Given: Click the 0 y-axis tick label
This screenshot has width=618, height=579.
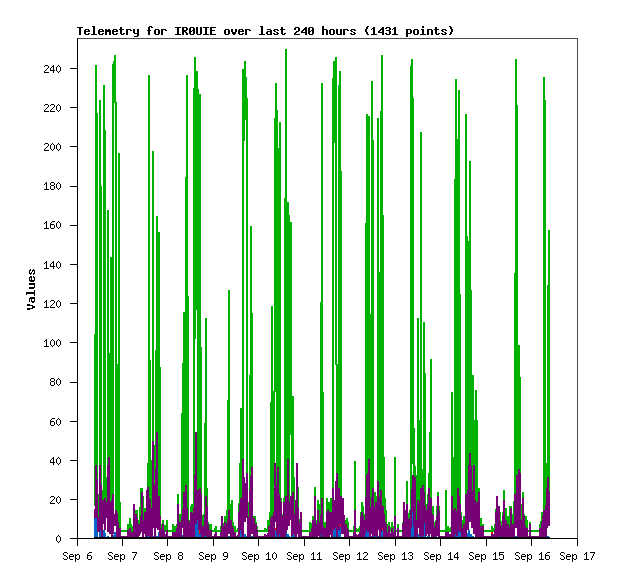Looking at the screenshot, I should tap(58, 539).
